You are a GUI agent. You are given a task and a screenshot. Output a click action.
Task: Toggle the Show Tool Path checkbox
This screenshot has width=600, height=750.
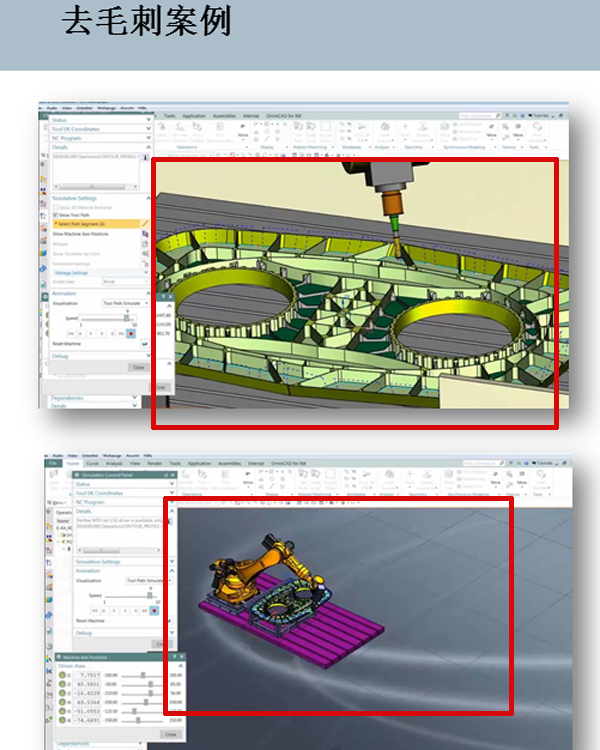click(x=55, y=216)
